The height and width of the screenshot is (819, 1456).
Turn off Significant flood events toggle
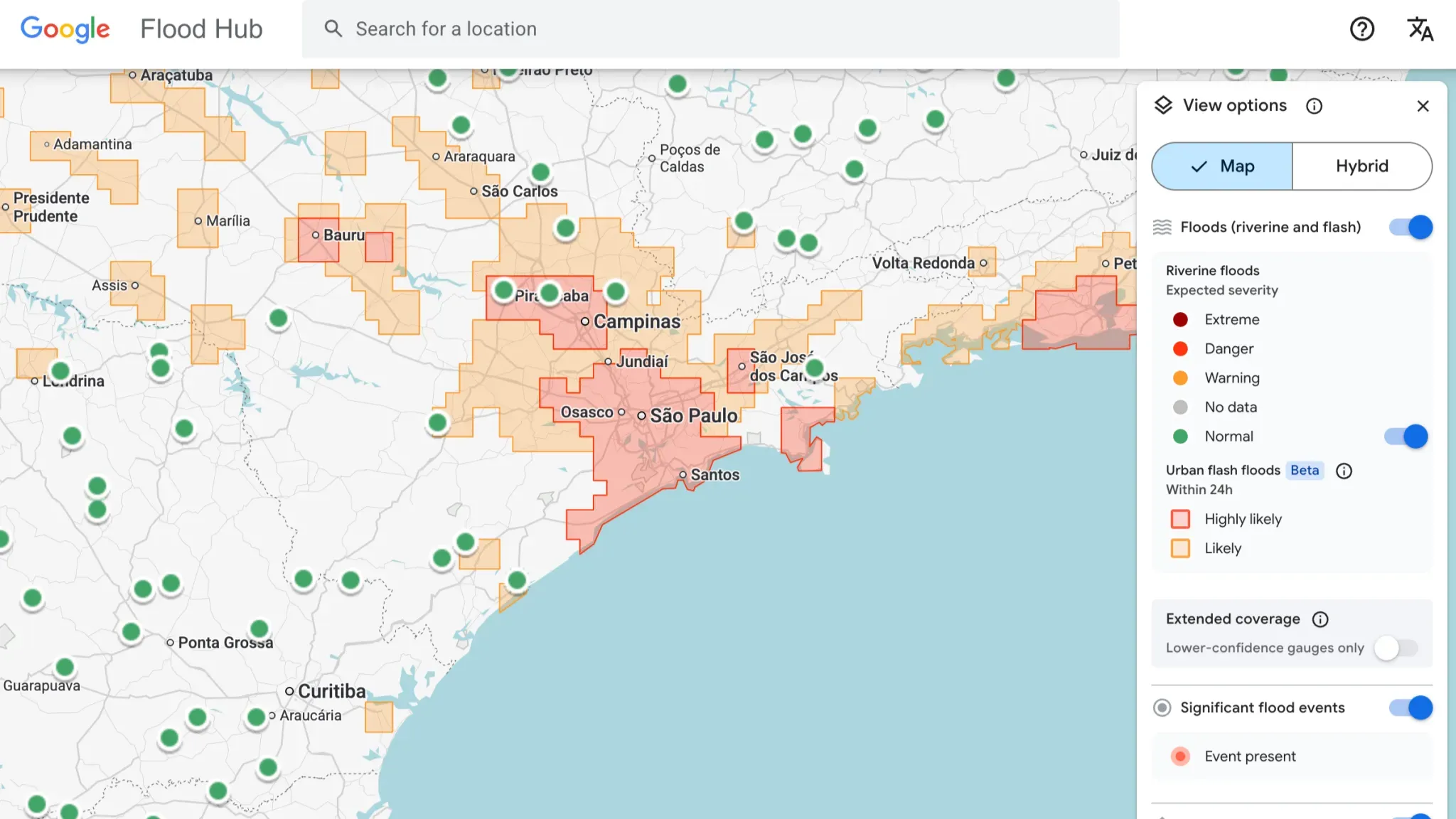pos(1410,707)
